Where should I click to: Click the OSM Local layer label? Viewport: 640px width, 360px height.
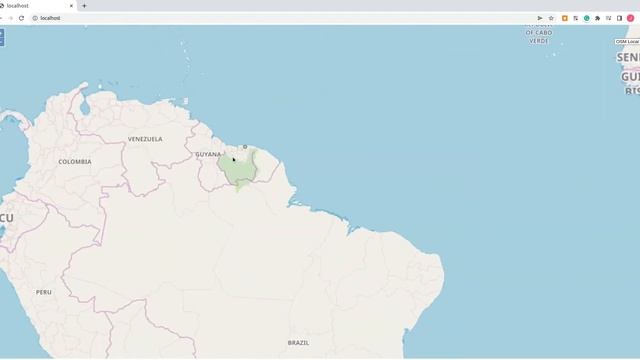(627, 42)
